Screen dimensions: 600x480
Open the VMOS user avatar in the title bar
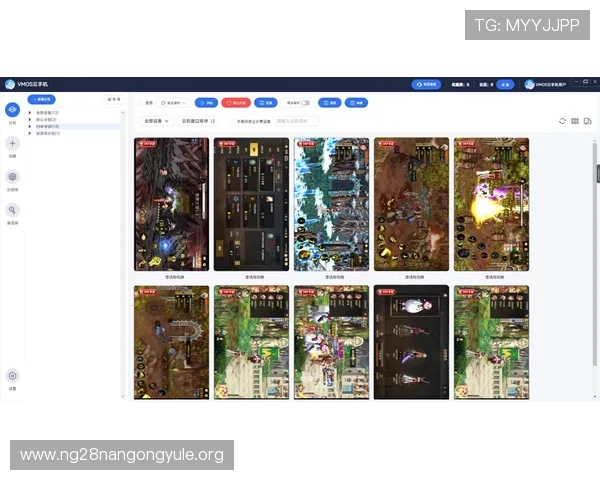tap(530, 84)
